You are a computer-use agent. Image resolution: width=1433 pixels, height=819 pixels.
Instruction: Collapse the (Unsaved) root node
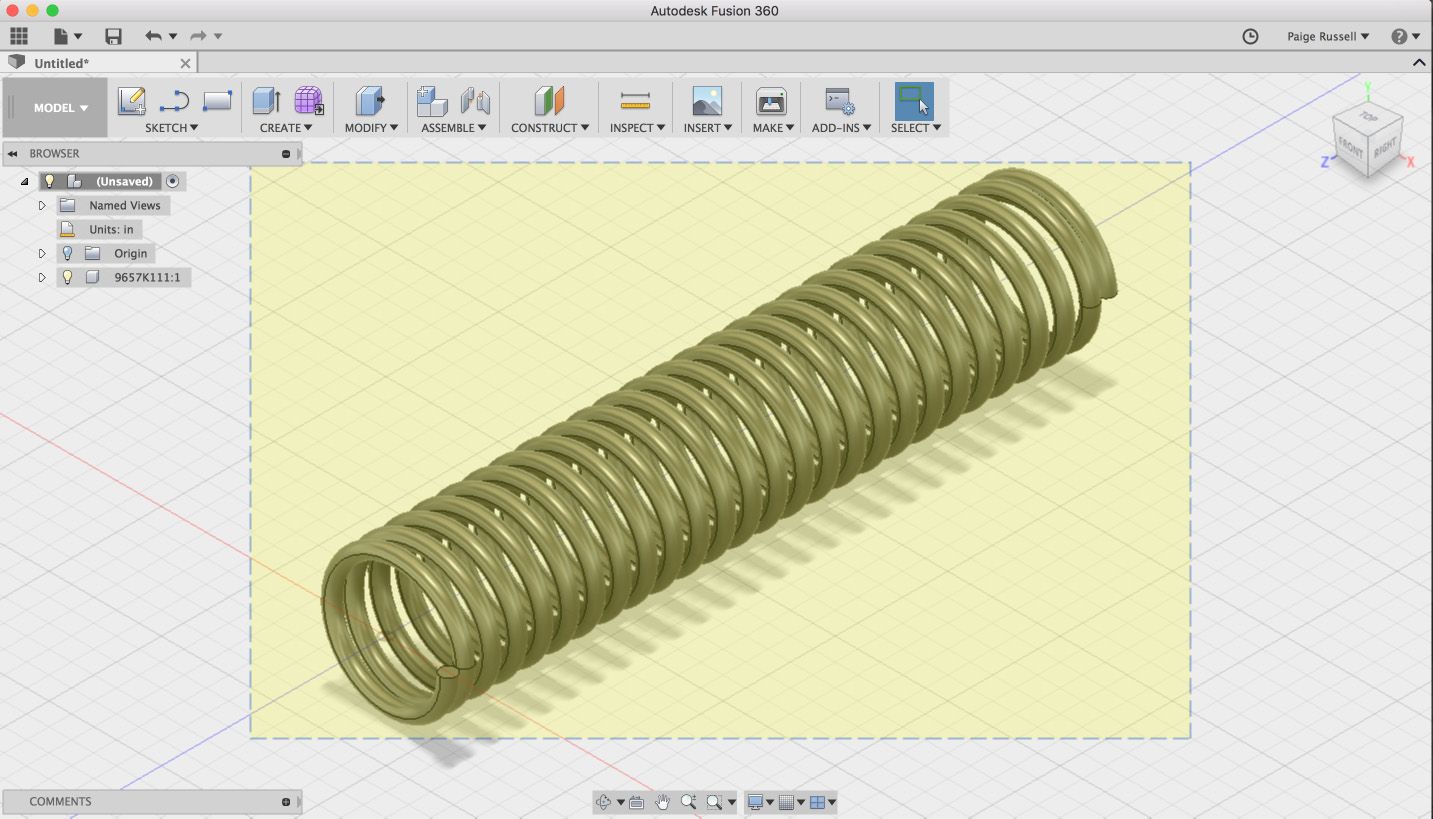tap(24, 181)
